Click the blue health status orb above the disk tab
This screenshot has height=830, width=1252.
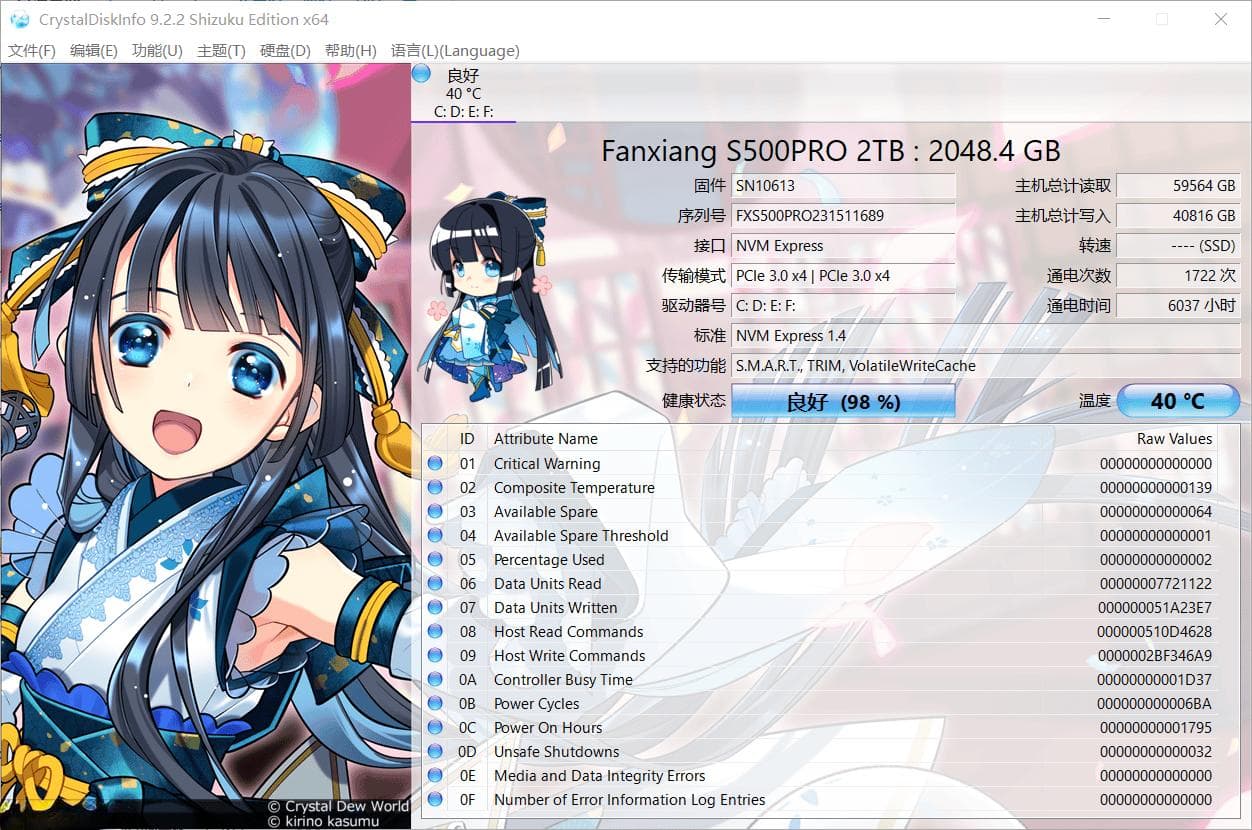(421, 73)
